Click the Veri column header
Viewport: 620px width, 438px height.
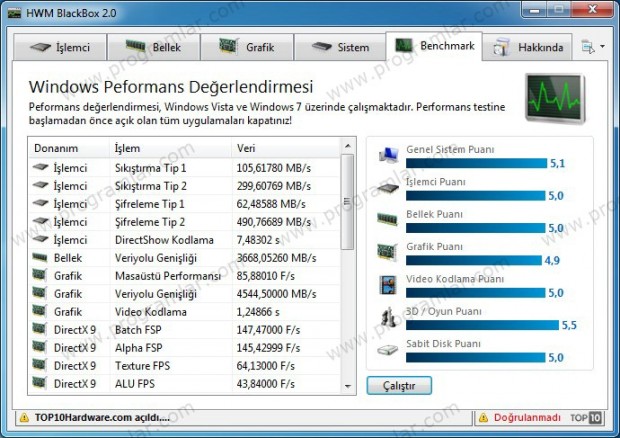pyautogui.click(x=286, y=148)
